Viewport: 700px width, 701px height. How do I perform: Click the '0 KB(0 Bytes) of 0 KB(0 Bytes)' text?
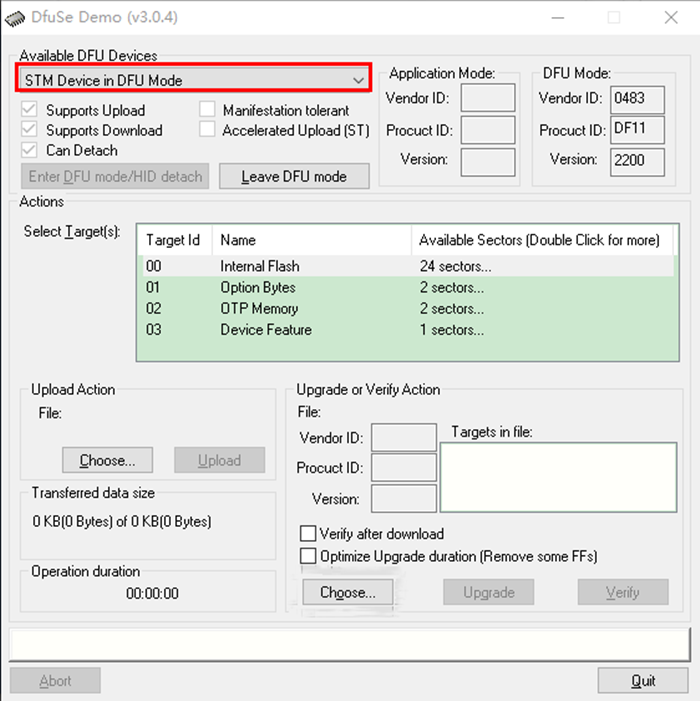click(122, 521)
